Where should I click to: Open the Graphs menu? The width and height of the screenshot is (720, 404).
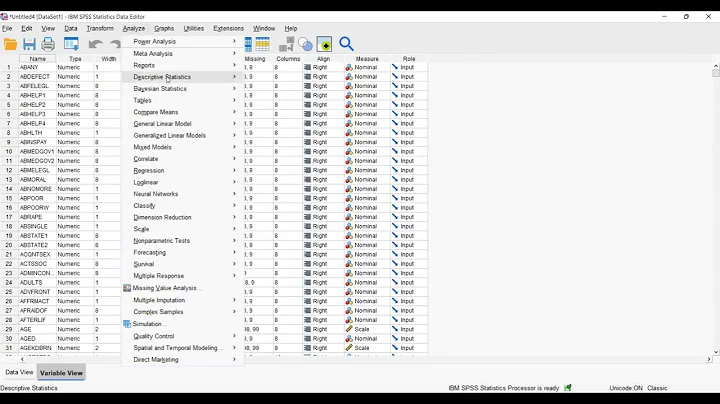pos(164,28)
